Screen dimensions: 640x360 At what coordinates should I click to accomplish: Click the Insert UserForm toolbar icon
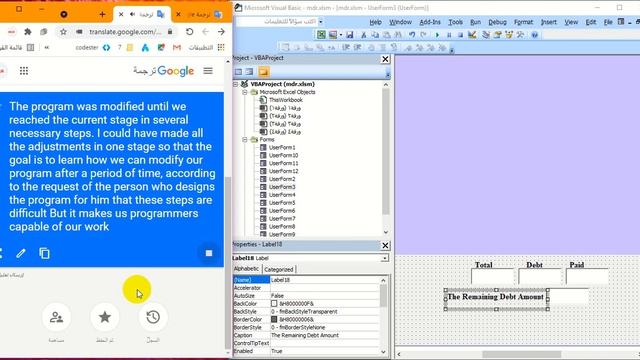click(x=333, y=35)
